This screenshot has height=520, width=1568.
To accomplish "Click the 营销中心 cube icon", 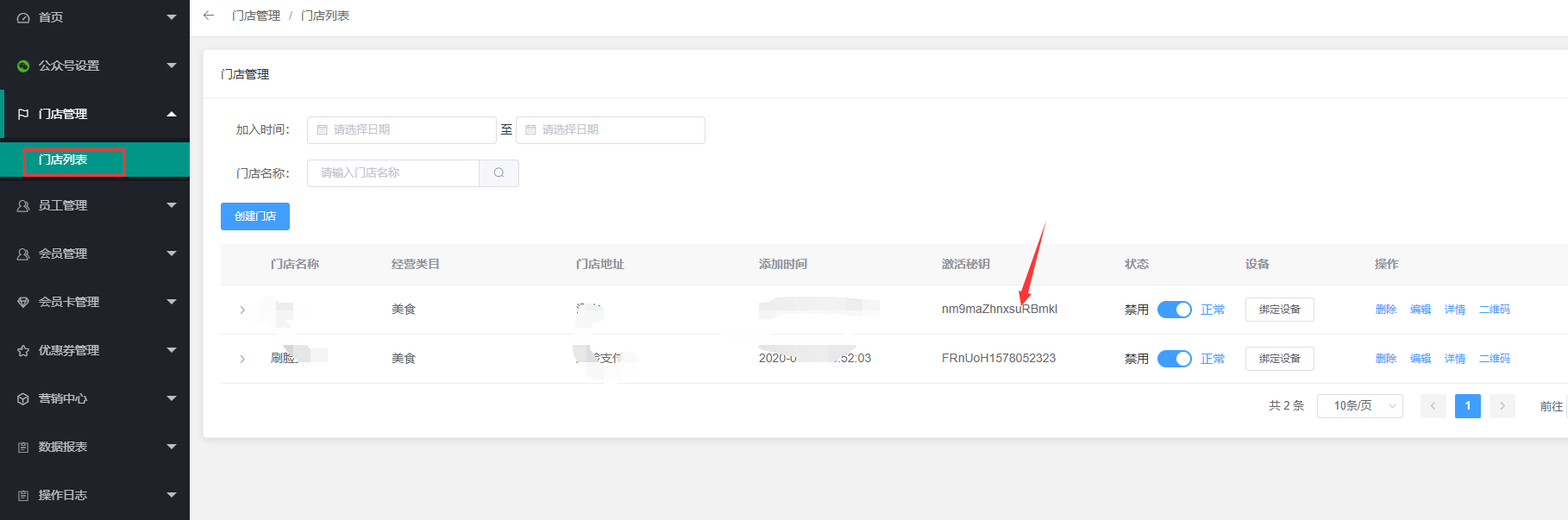I will click(x=23, y=398).
